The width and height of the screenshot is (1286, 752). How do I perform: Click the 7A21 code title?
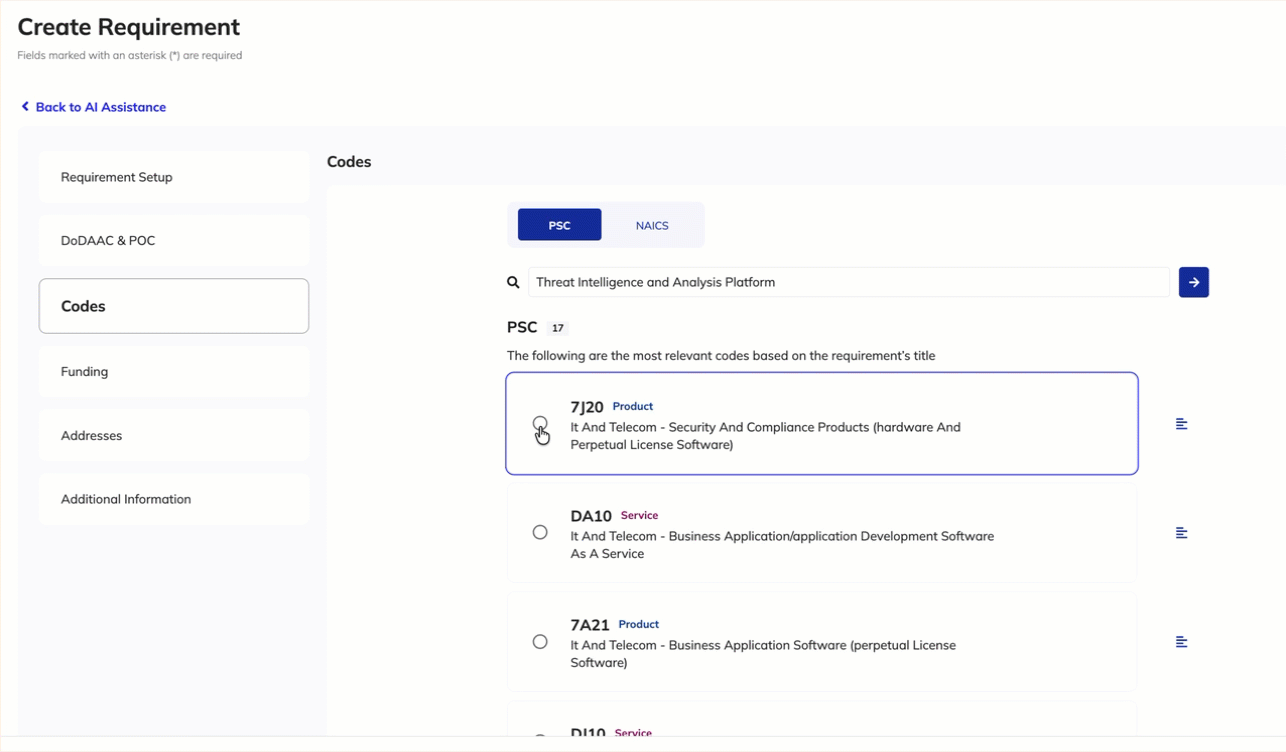[x=590, y=625]
